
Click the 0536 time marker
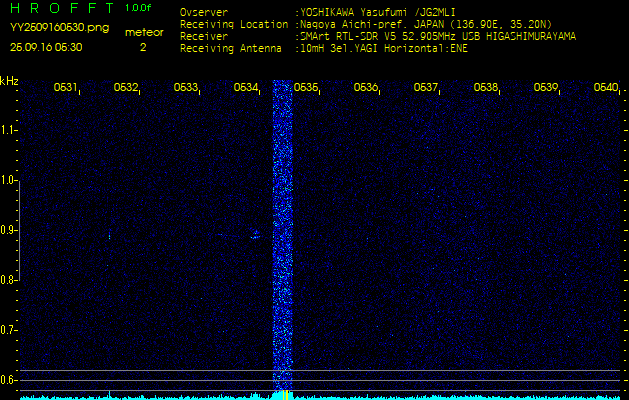tap(365, 87)
